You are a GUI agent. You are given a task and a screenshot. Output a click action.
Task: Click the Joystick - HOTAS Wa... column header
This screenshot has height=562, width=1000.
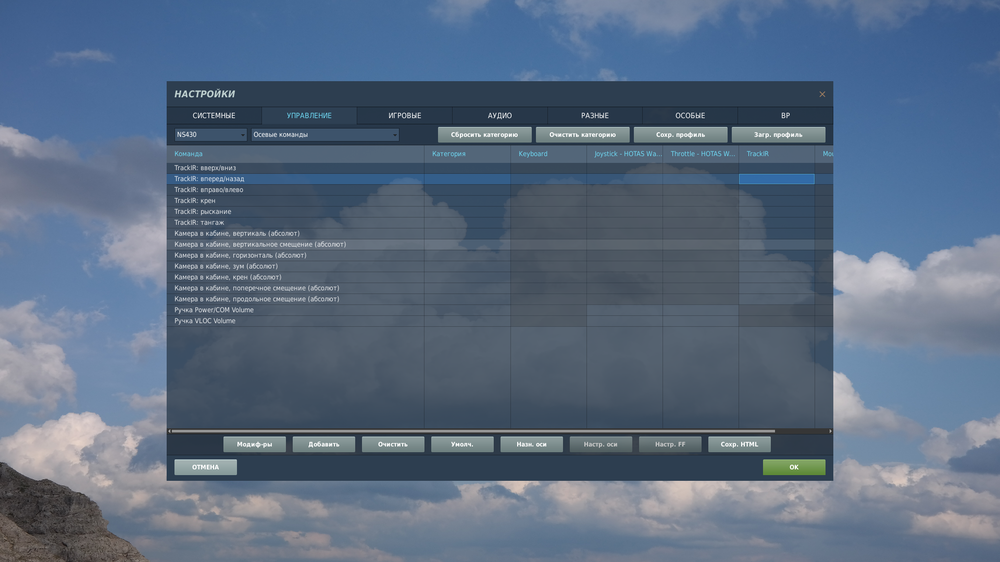click(x=625, y=154)
